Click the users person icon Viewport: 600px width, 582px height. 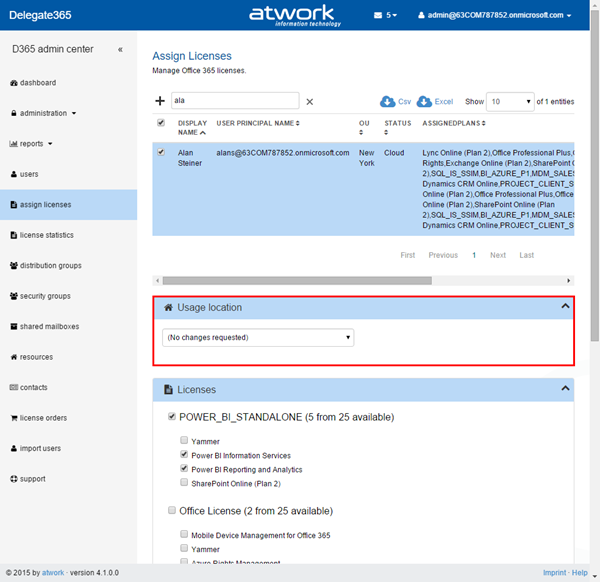pos(14,174)
